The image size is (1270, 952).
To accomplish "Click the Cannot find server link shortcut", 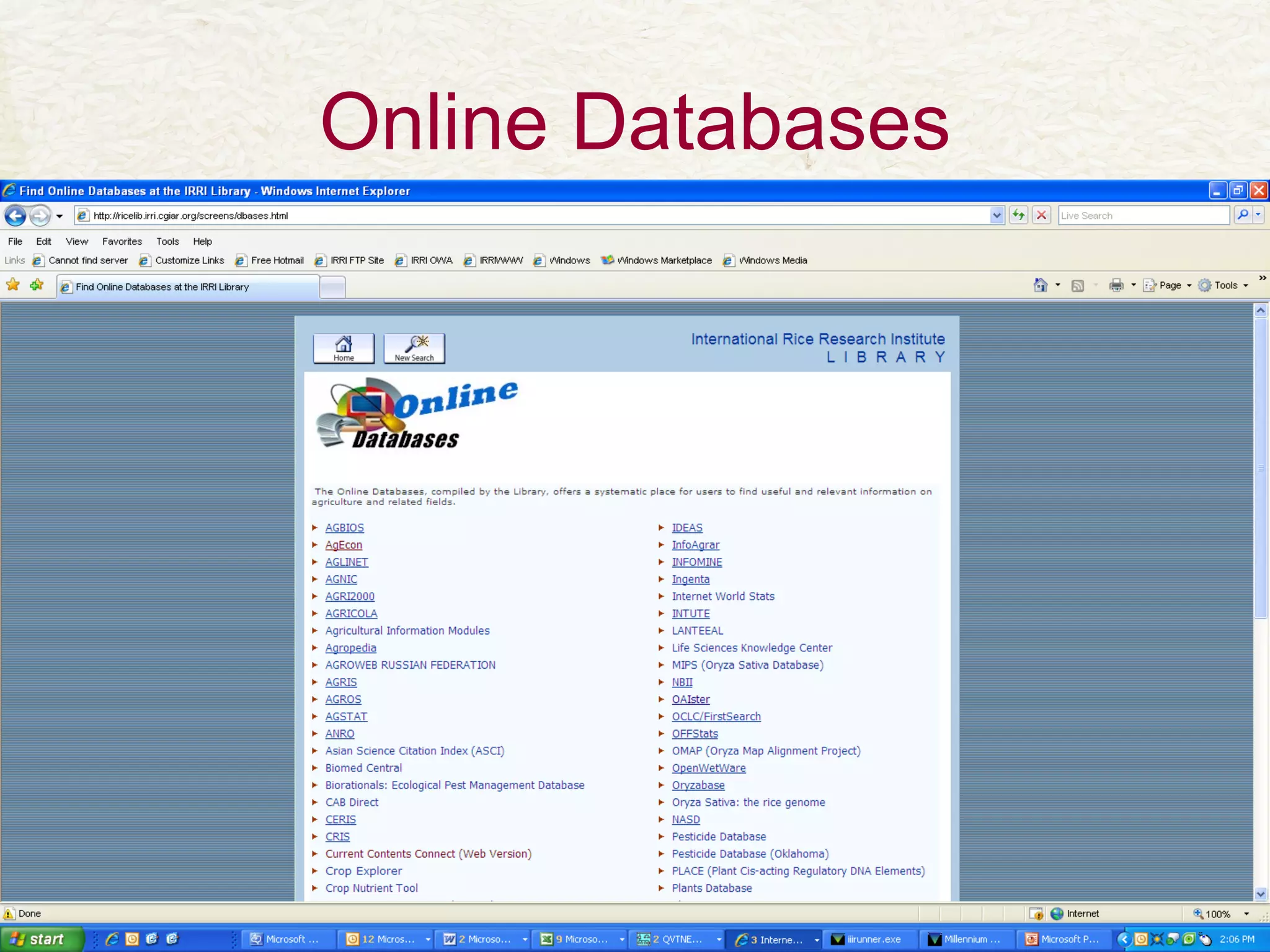I will click(x=81, y=260).
